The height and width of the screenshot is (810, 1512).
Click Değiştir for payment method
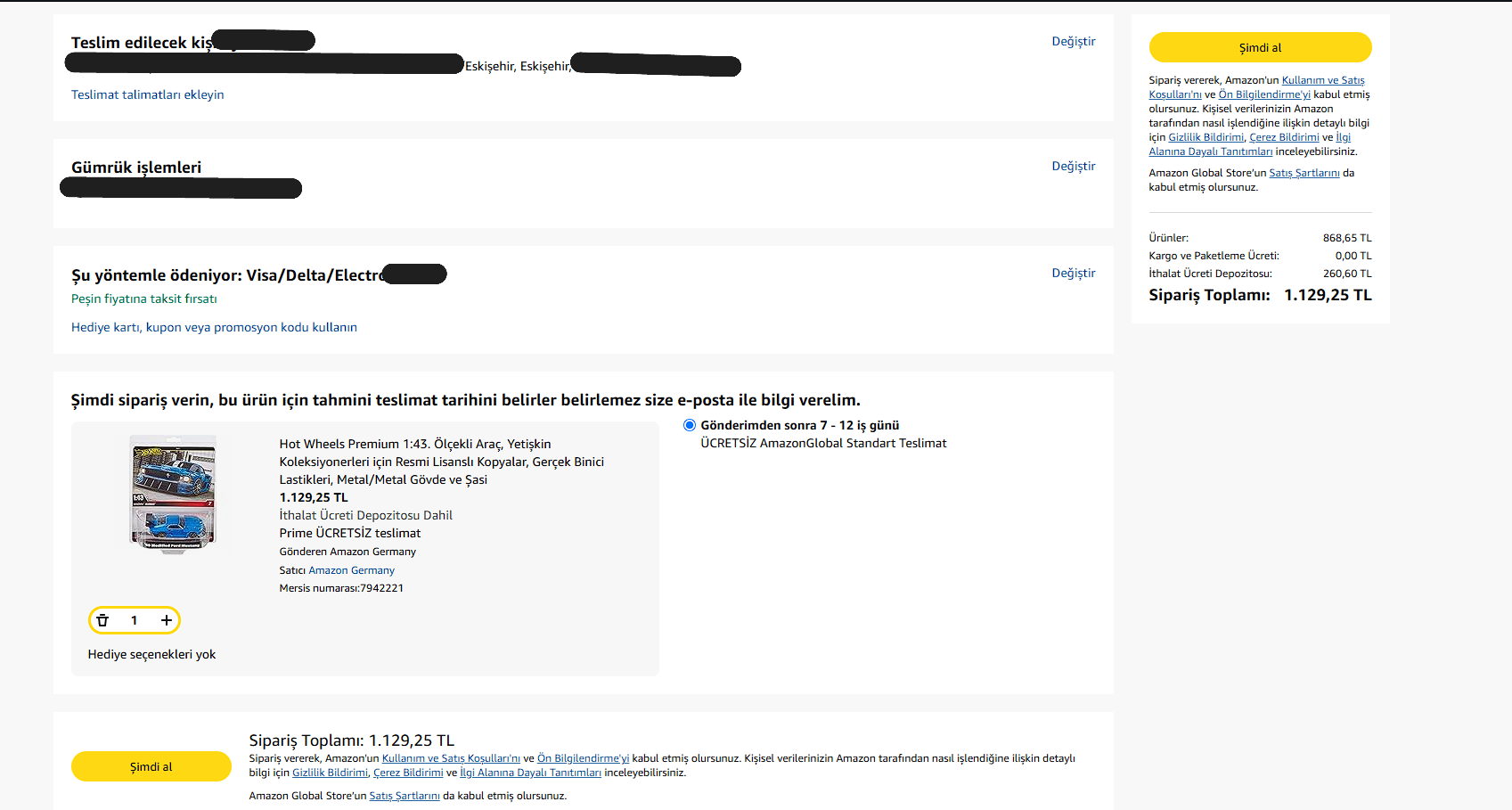(1074, 273)
